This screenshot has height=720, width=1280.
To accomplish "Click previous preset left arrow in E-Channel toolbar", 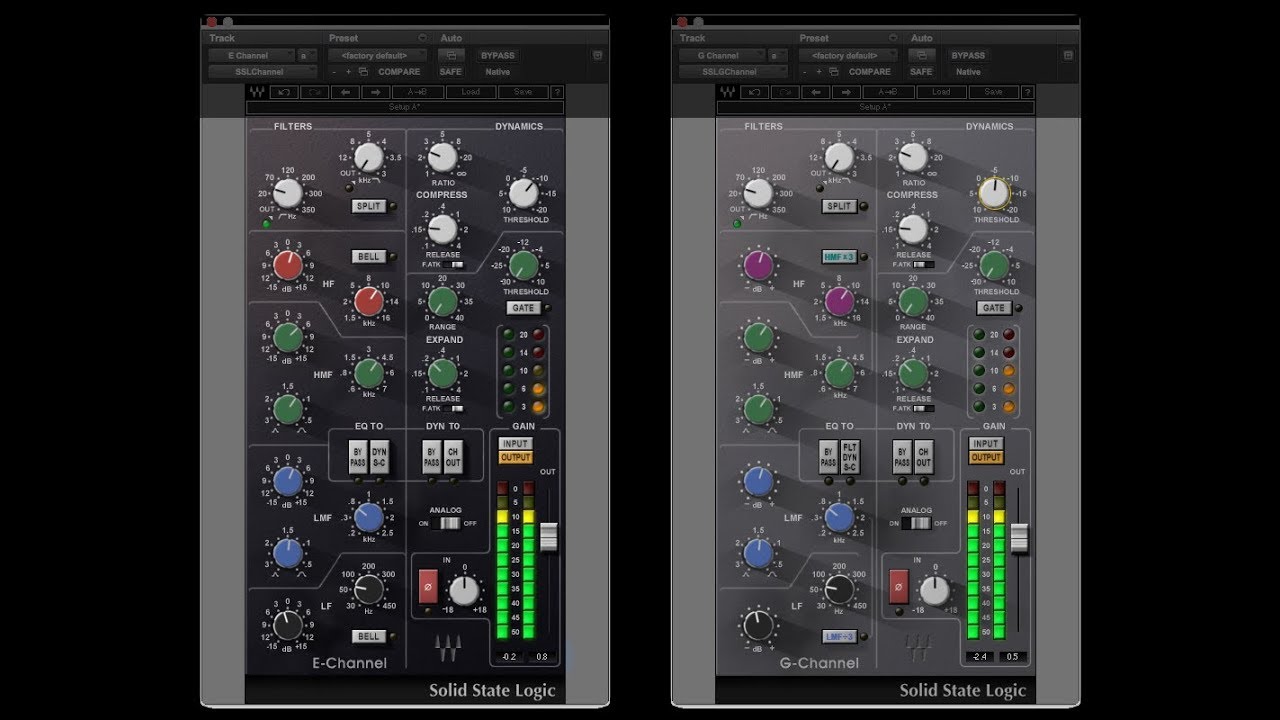I will [x=346, y=92].
